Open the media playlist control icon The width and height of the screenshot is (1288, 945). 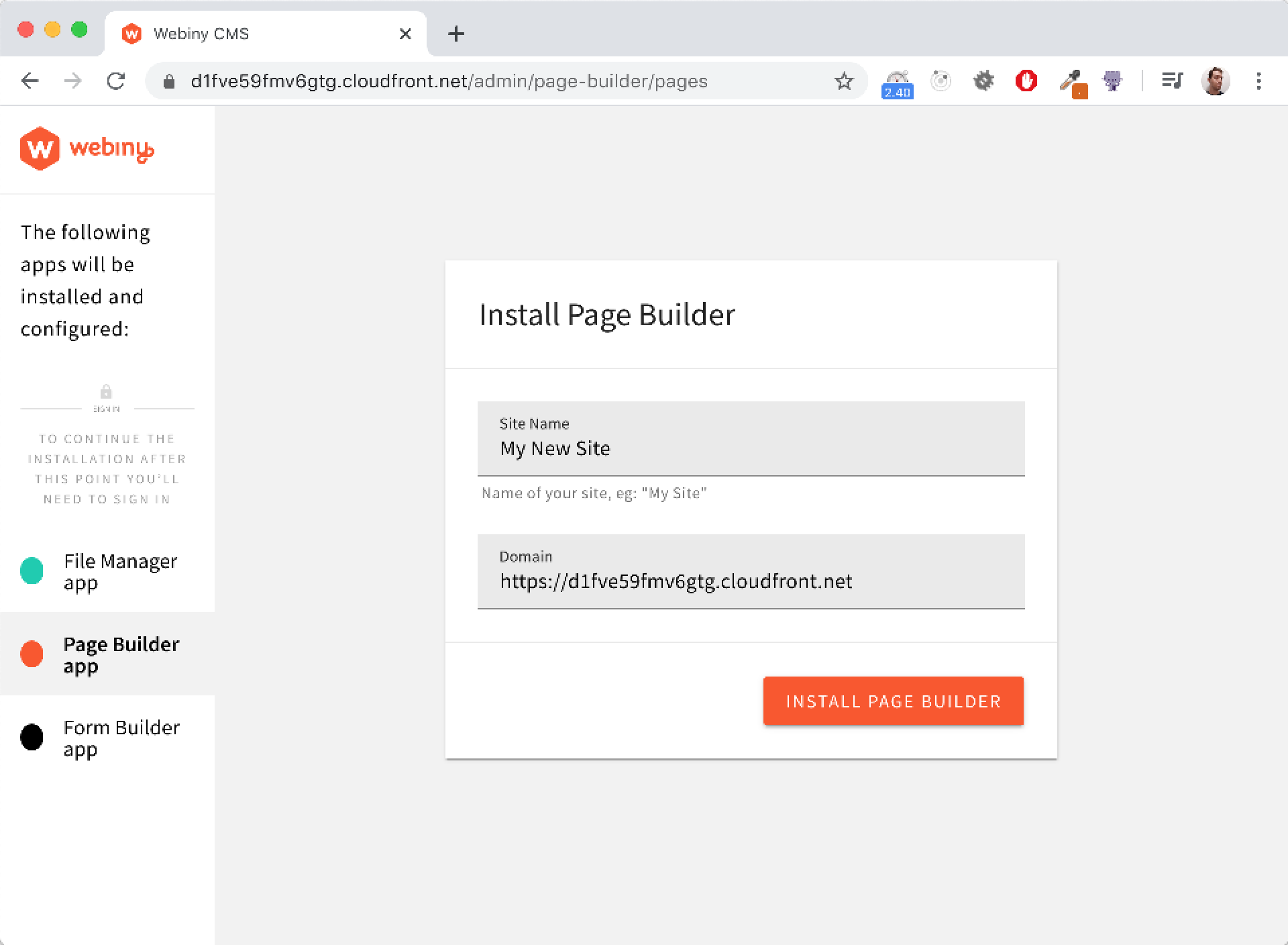coord(1171,81)
